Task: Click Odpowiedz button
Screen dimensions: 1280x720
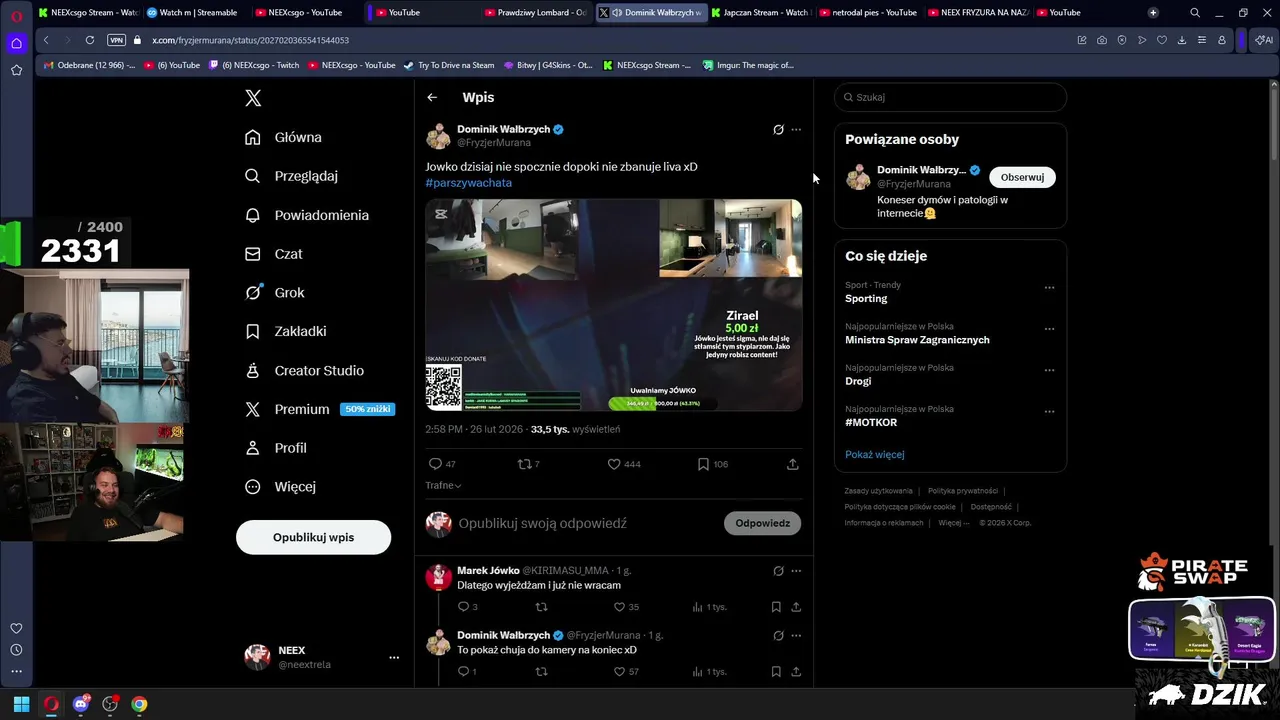Action: coord(762,523)
